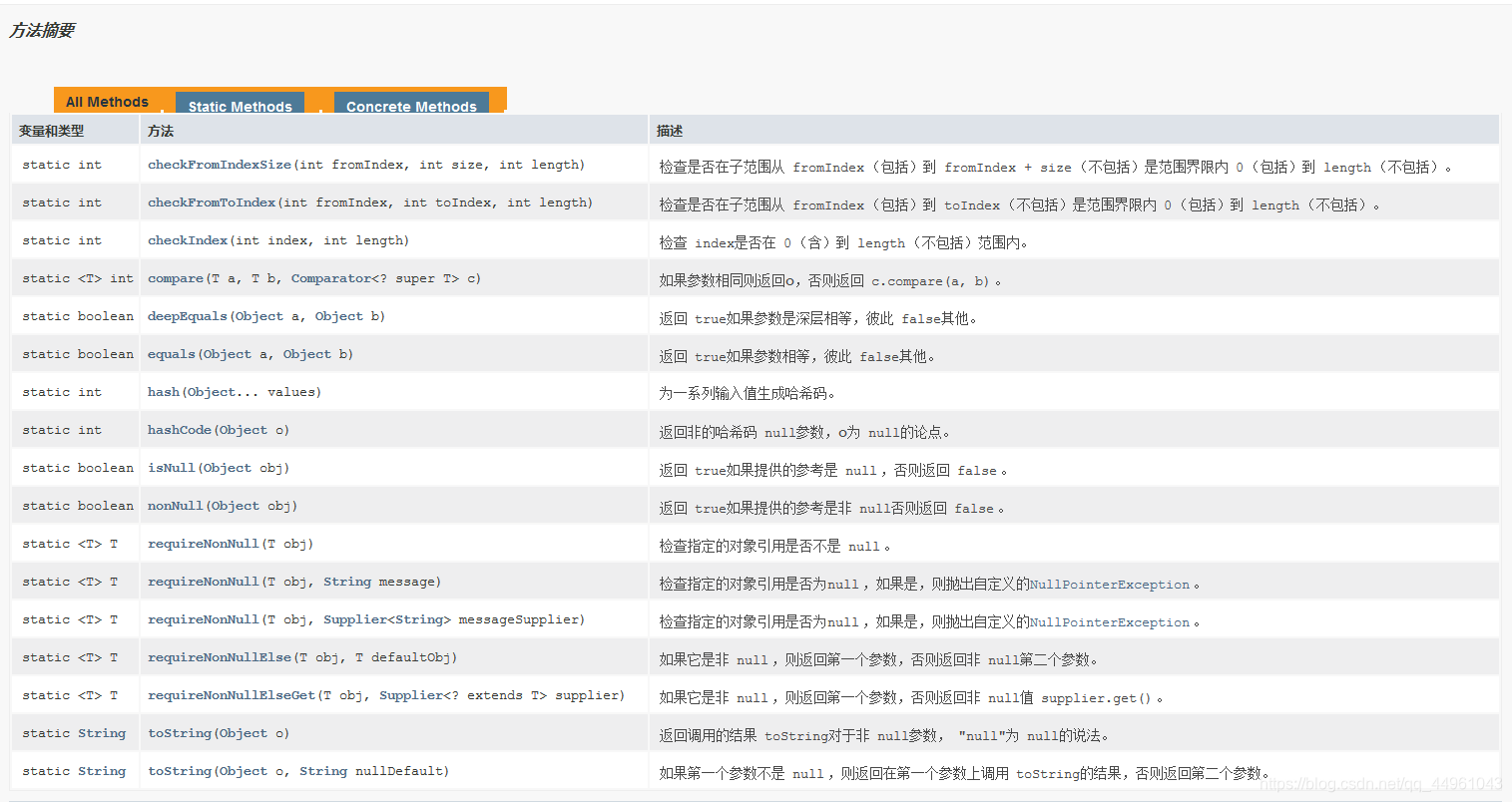Click 'static <T> T' type in requireNonNullElse row
The height and width of the screenshot is (802, 1512).
(70, 657)
